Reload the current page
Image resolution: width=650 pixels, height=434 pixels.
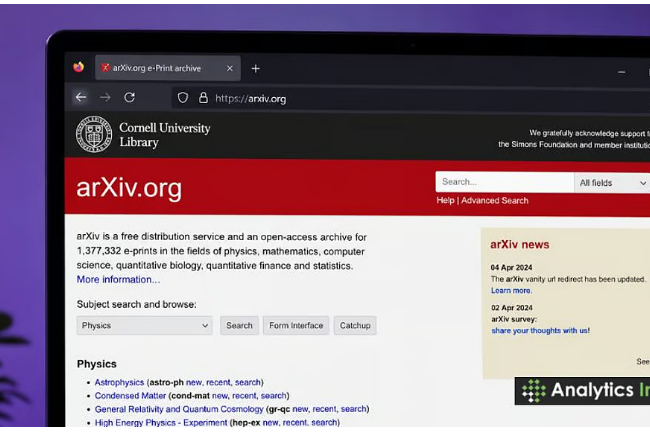pos(129,97)
